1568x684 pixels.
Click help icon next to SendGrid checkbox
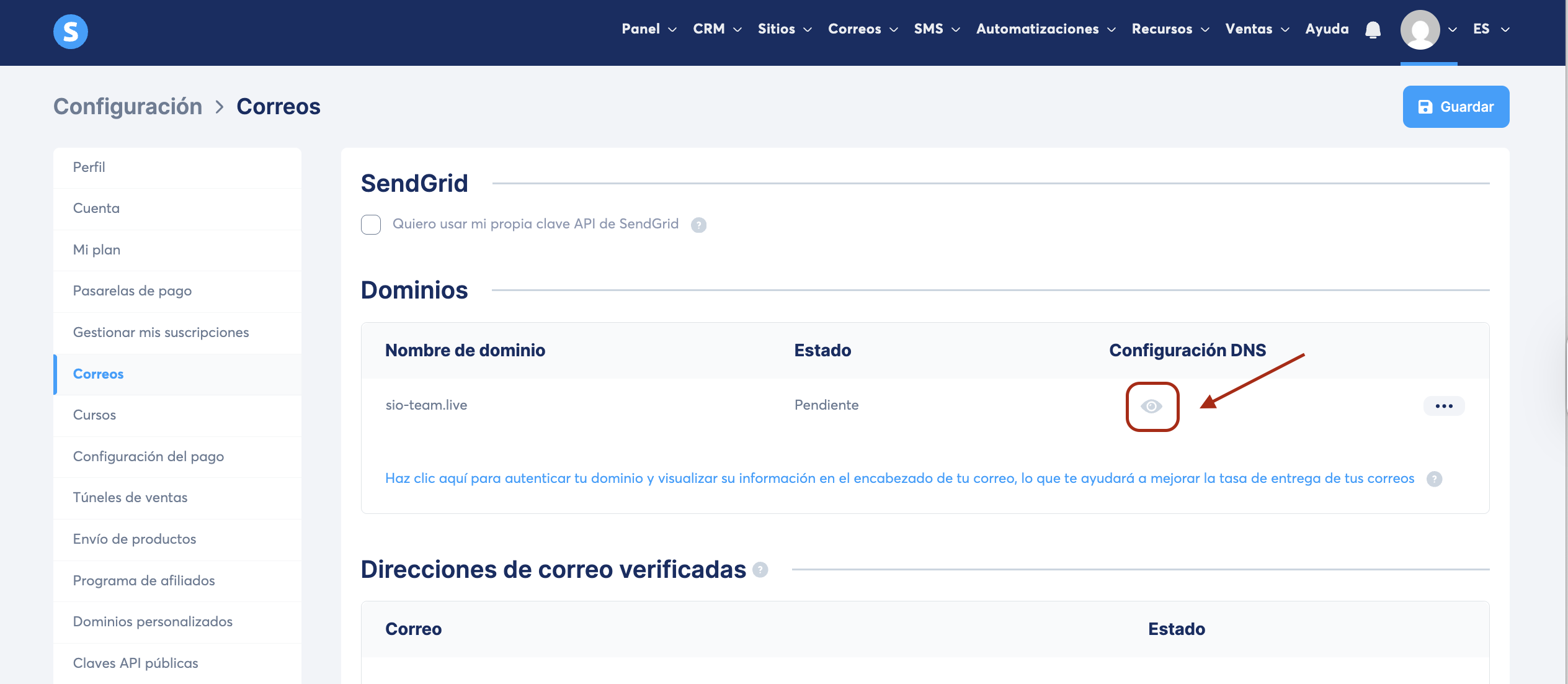pyautogui.click(x=698, y=225)
